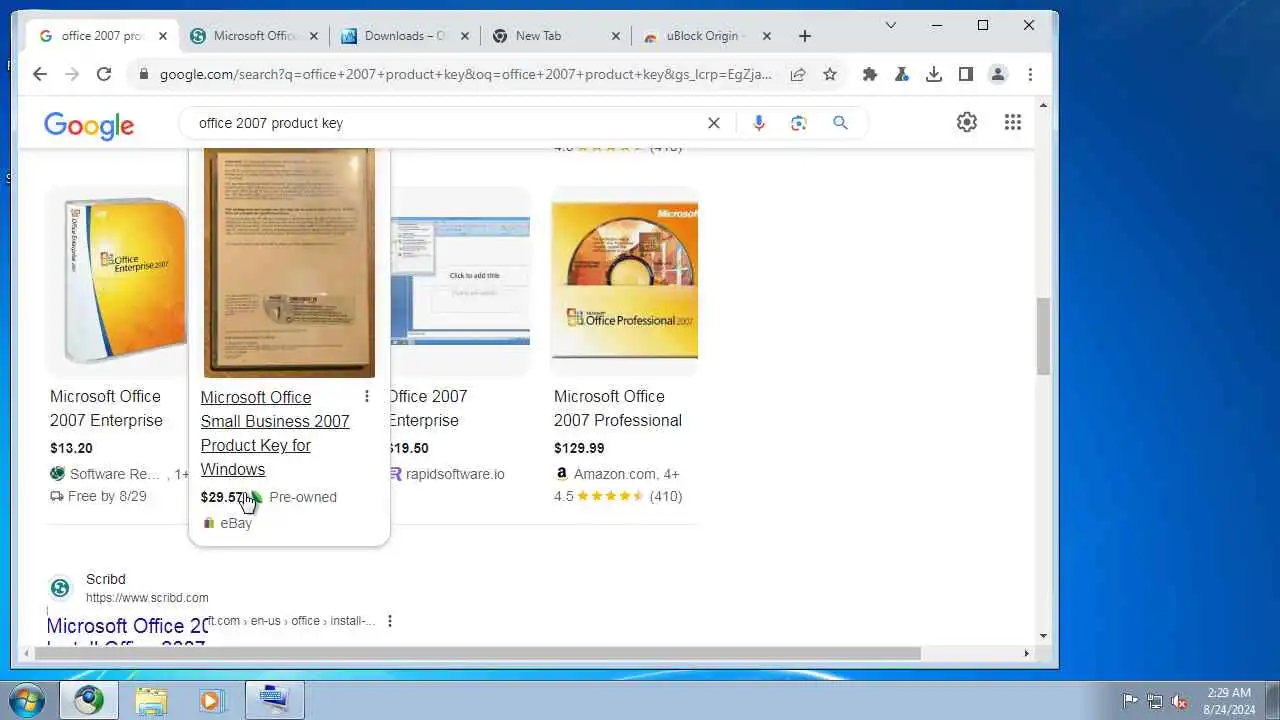This screenshot has width=1280, height=720.
Task: Click the muted volume tray icon
Action: (x=1180, y=701)
